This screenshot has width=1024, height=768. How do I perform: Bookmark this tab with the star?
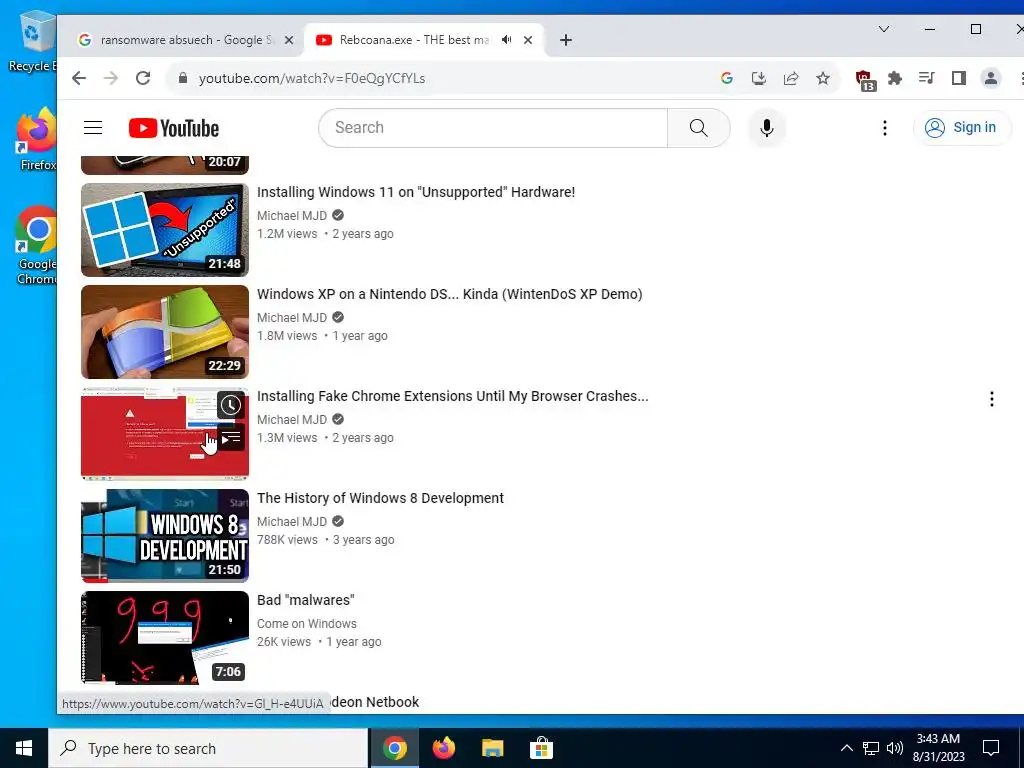tap(823, 78)
